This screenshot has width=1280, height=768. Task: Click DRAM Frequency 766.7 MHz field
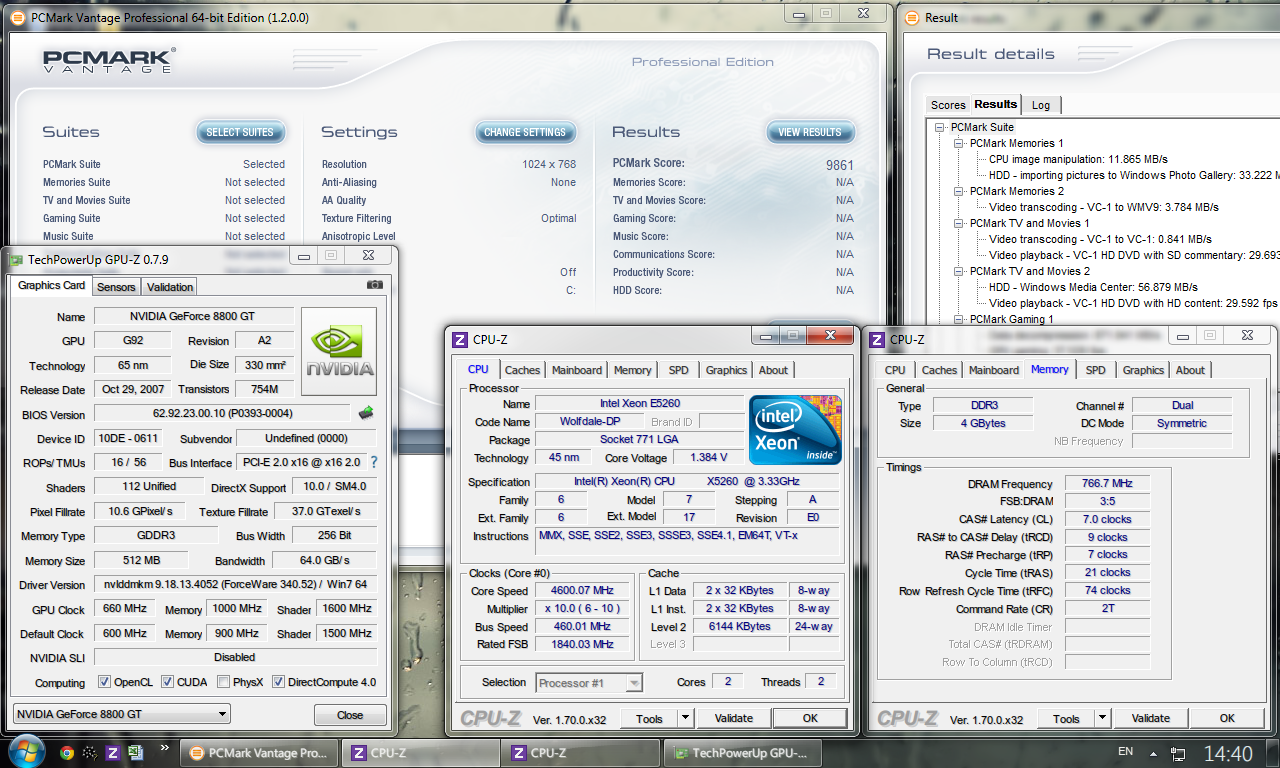[1107, 484]
